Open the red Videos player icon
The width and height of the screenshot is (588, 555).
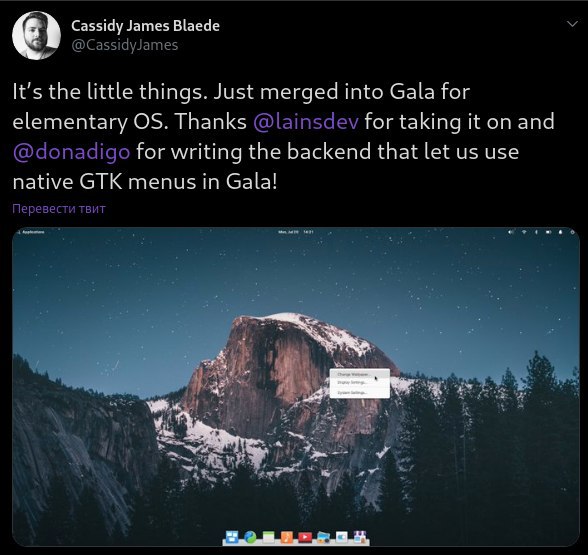pos(305,537)
